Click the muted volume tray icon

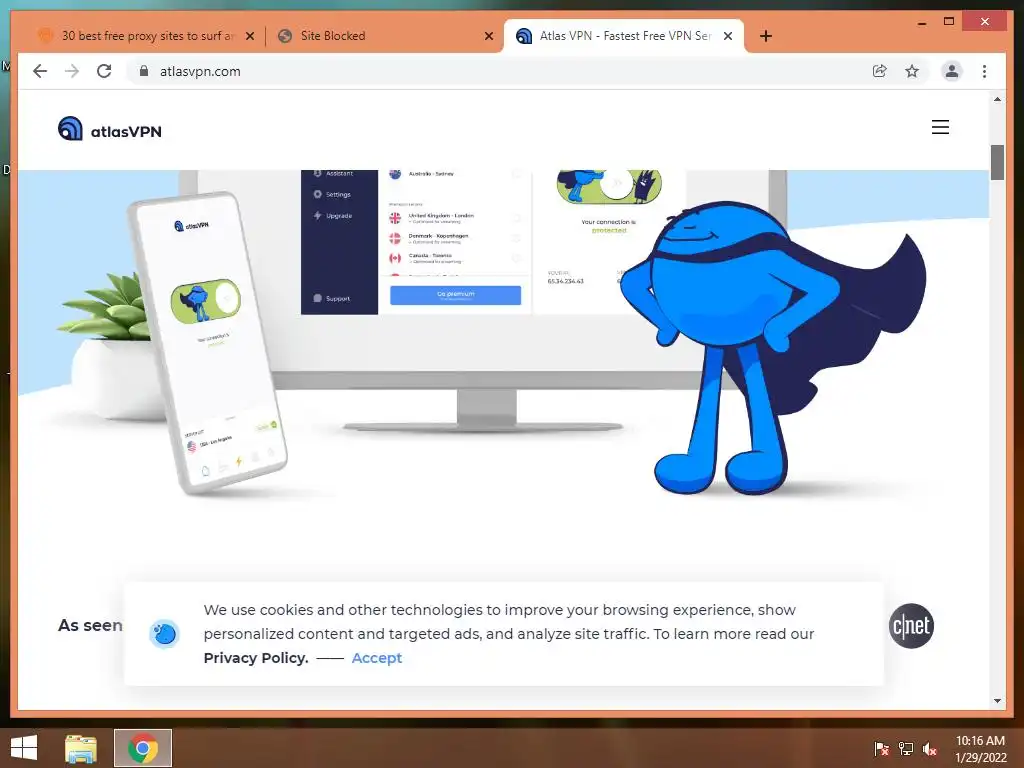click(929, 749)
